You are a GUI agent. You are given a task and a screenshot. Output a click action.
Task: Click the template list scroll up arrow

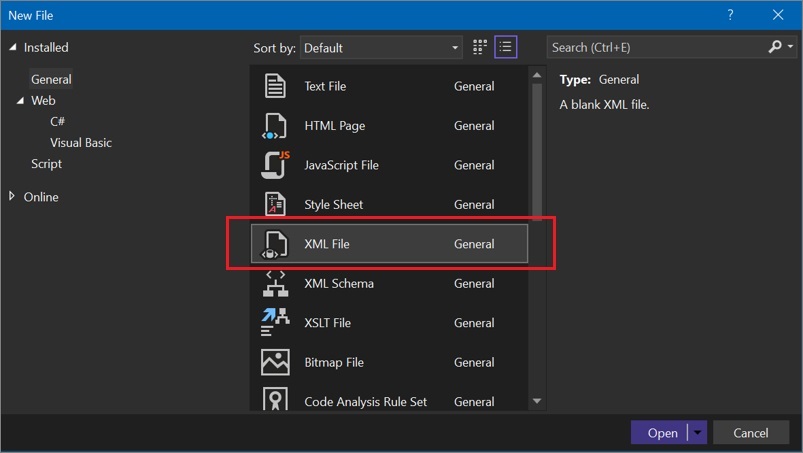[x=537, y=75]
